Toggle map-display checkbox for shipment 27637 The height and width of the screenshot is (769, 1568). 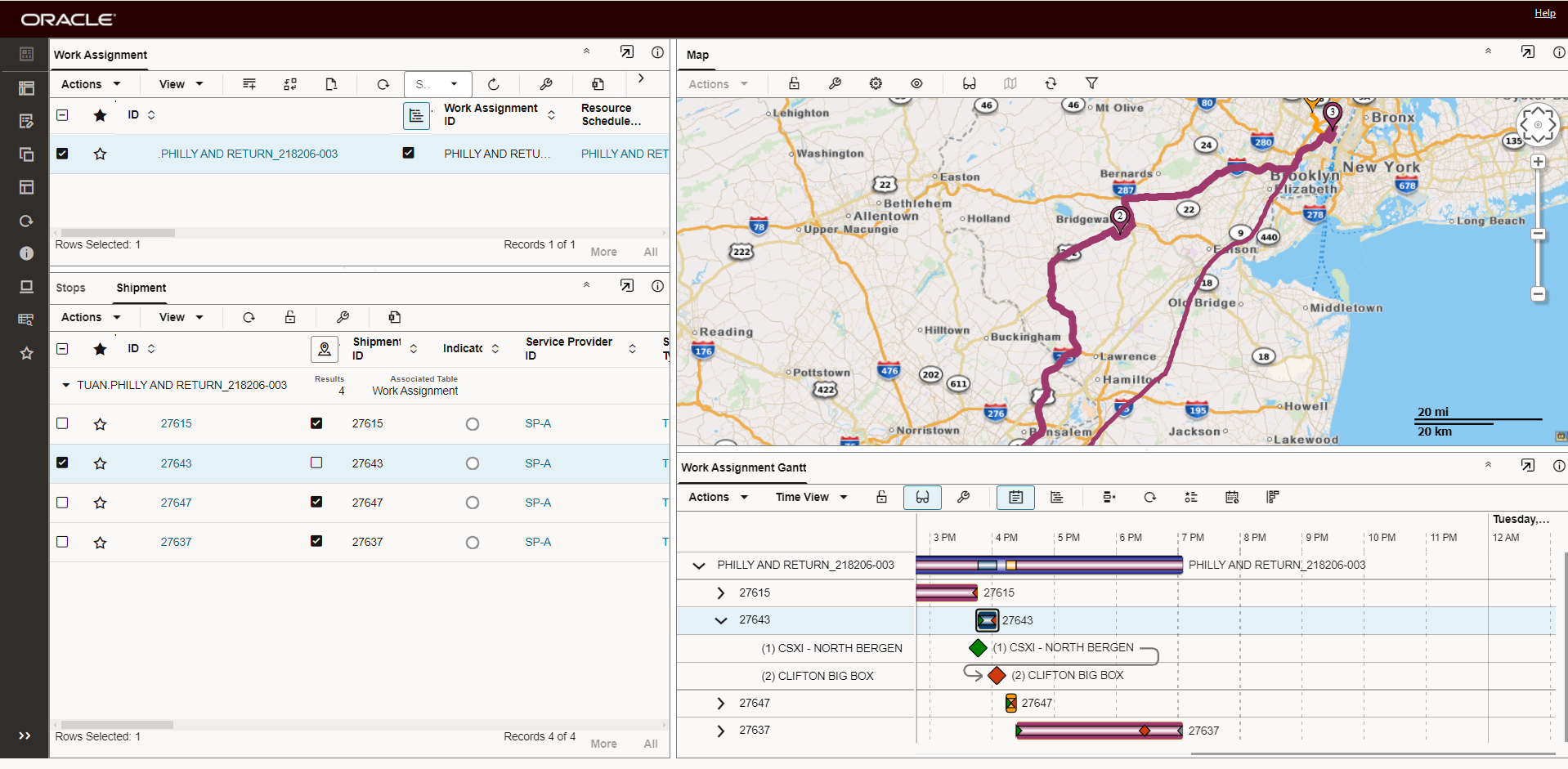tap(316, 541)
